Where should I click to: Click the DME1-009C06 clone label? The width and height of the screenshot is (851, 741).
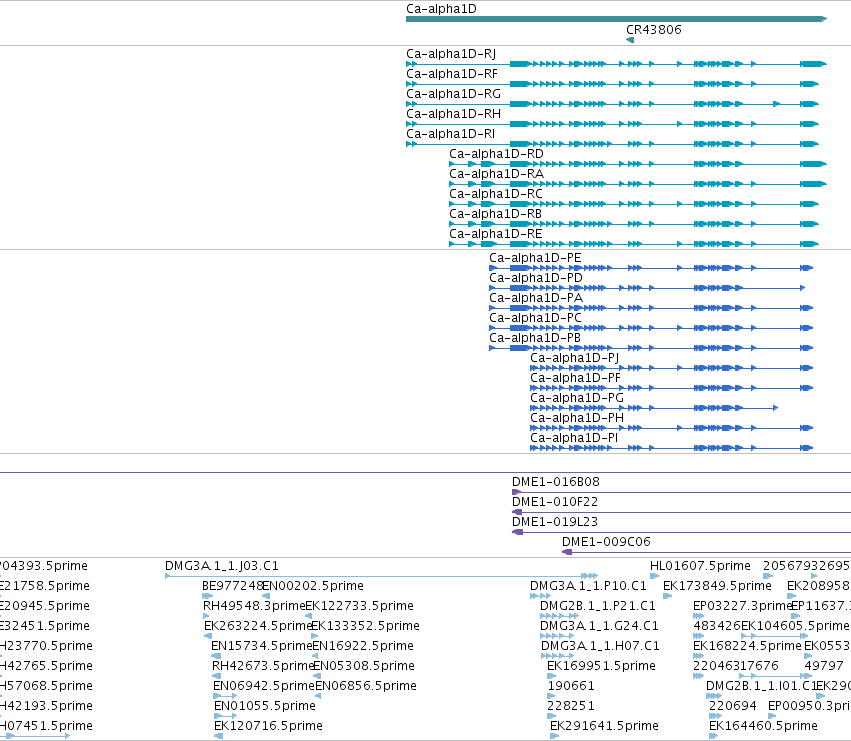coord(606,542)
